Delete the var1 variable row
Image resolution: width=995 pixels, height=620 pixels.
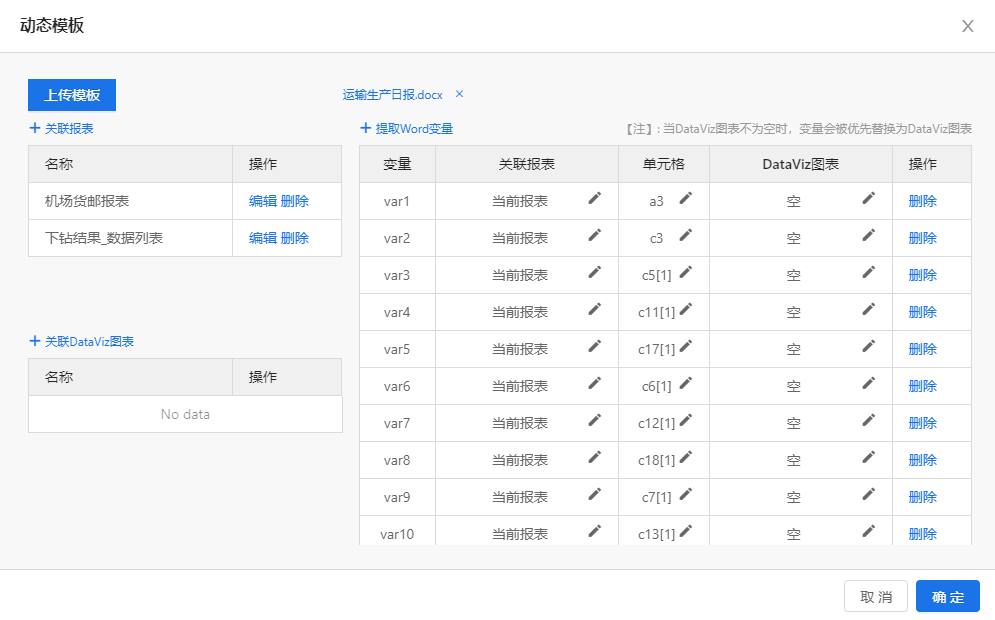(x=923, y=201)
